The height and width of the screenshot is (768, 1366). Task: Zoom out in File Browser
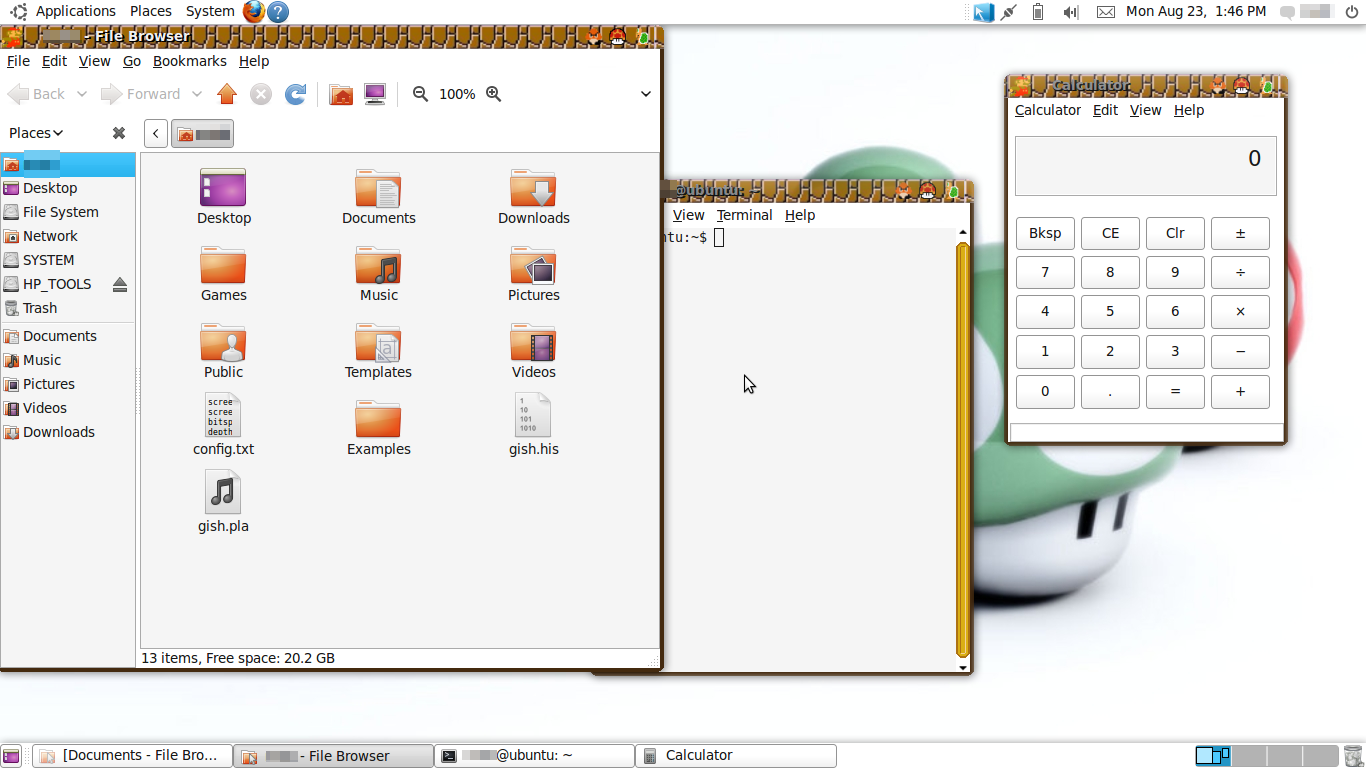point(421,94)
